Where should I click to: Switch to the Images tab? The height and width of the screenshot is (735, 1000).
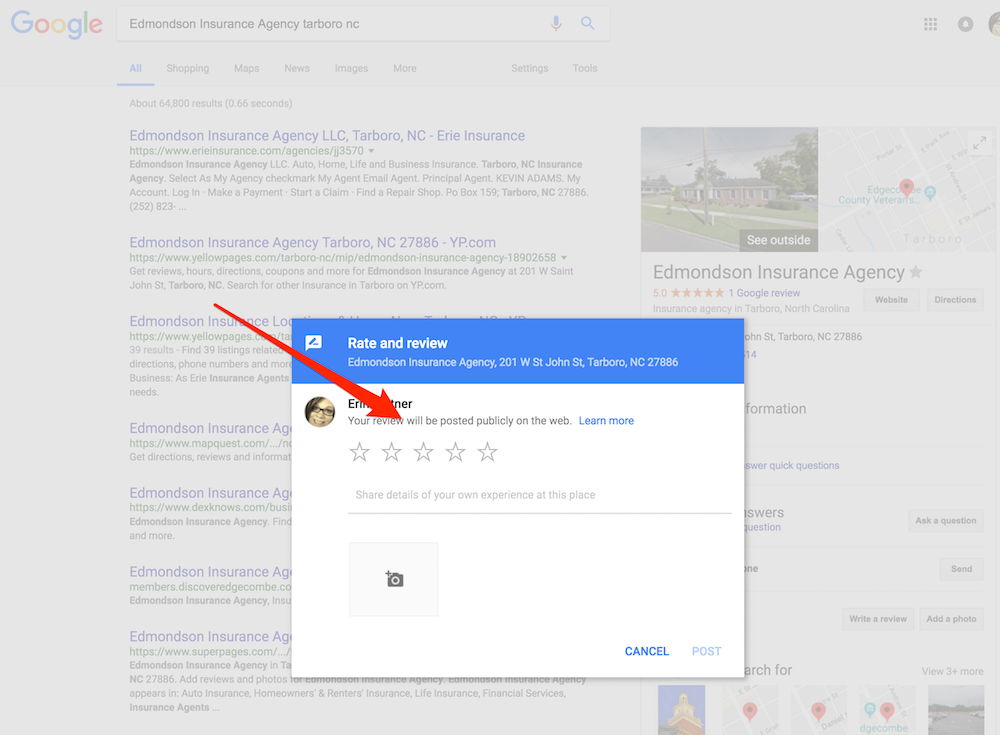(x=351, y=68)
